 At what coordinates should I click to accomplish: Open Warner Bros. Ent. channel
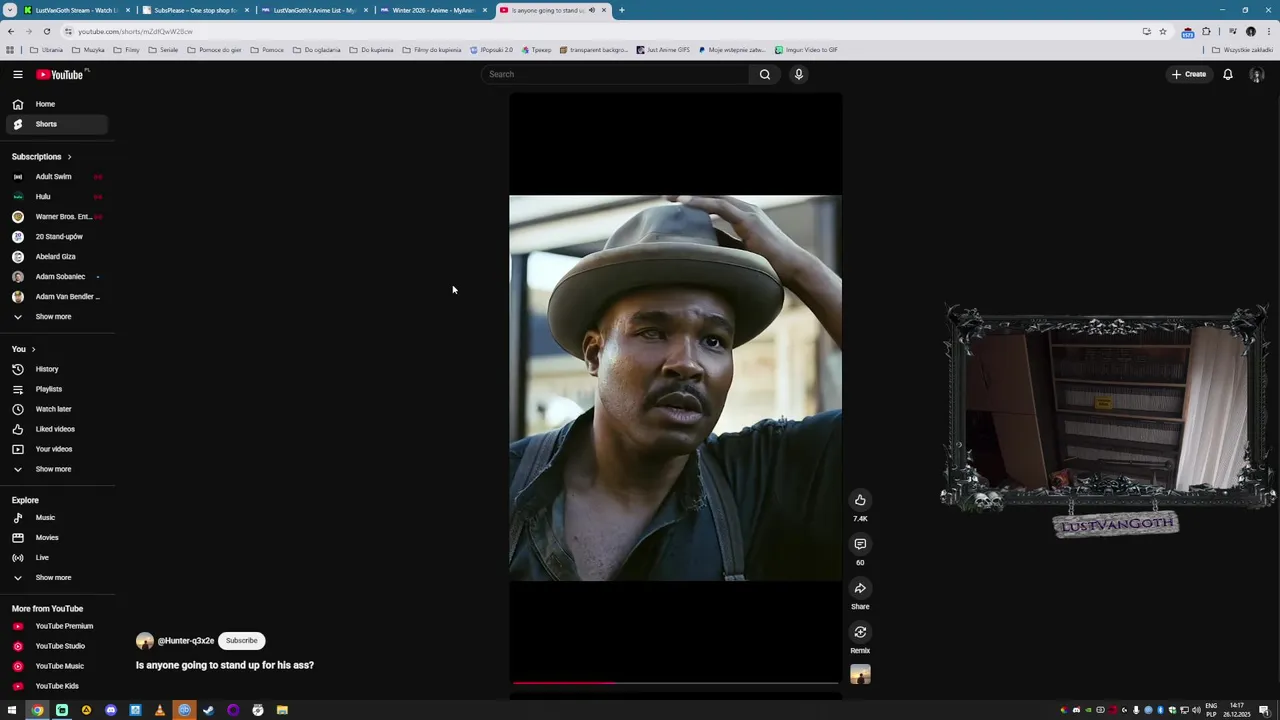[57, 217]
